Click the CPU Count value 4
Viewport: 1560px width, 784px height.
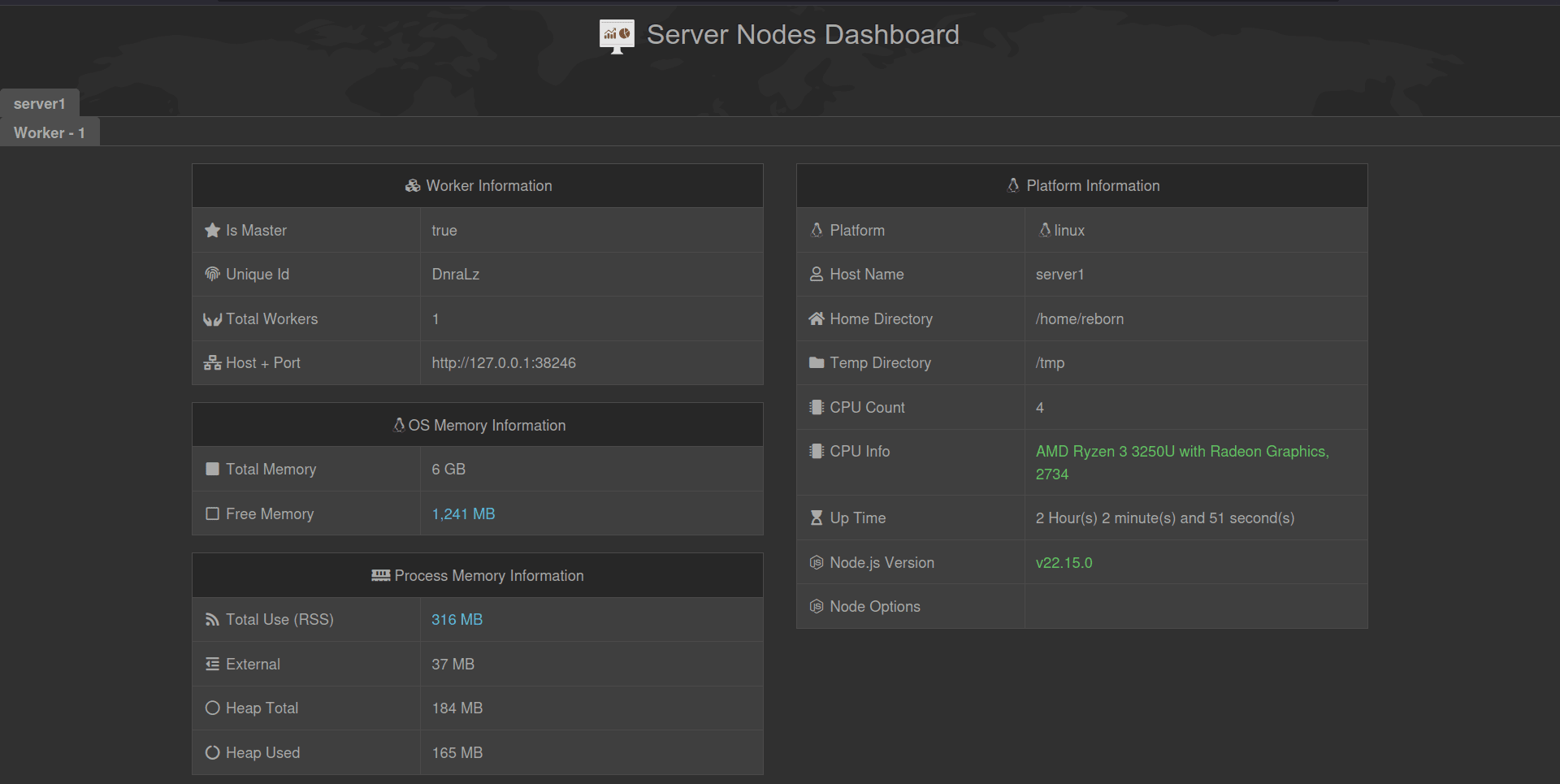point(1040,408)
